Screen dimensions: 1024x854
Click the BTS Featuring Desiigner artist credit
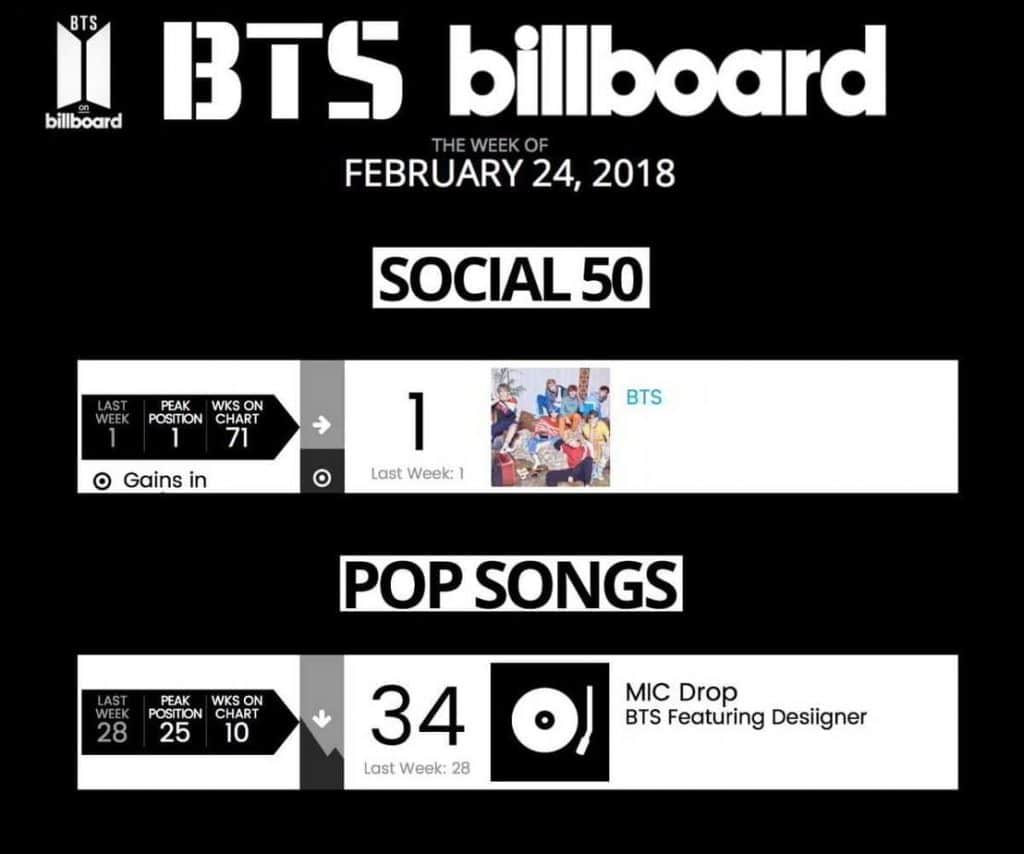pos(745,717)
